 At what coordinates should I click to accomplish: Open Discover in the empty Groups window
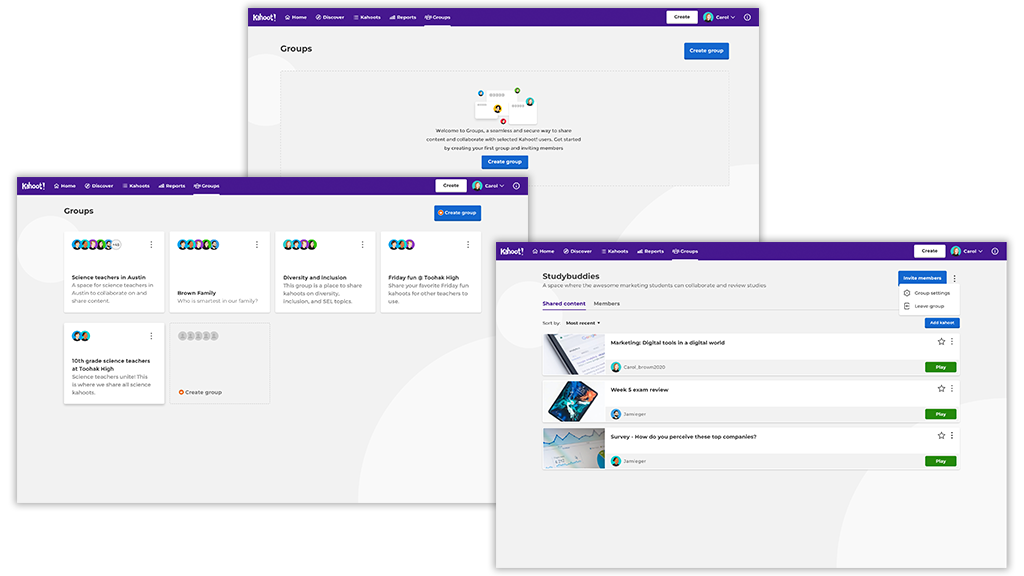click(x=330, y=18)
